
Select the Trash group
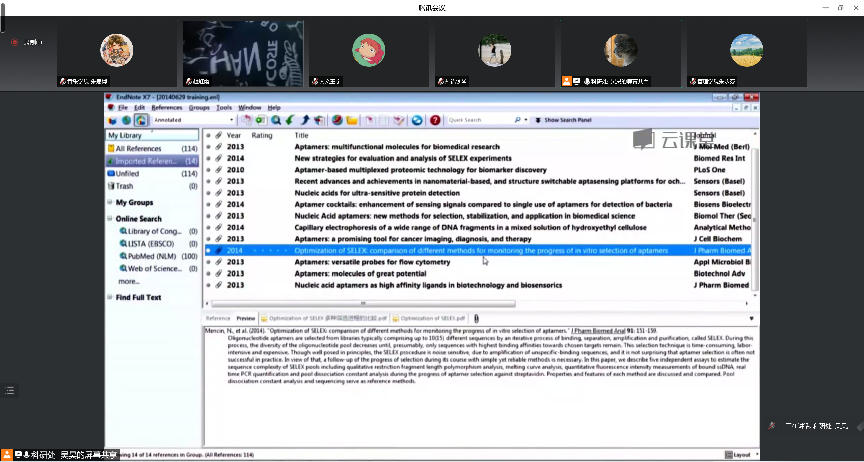click(153, 186)
